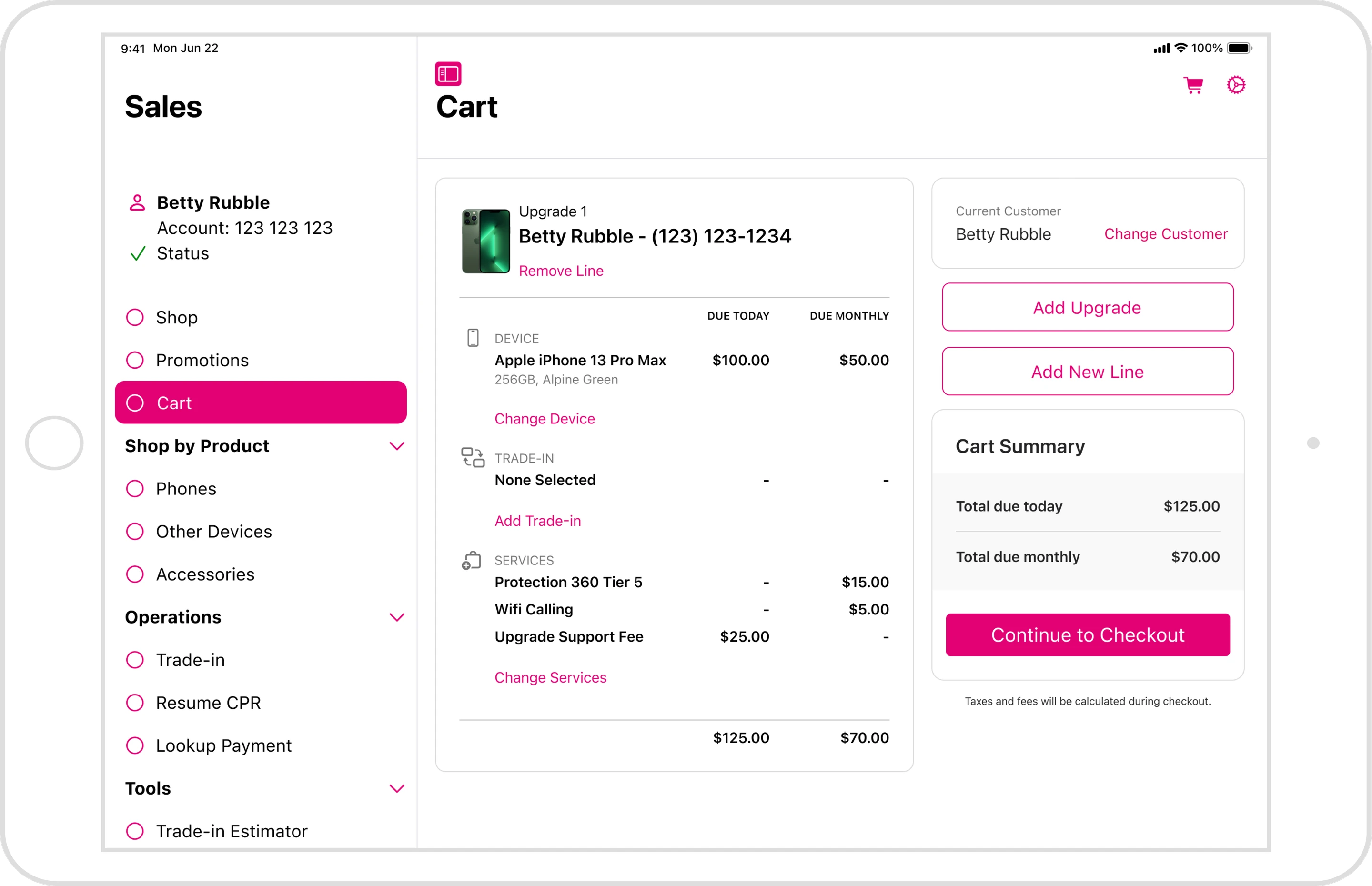Screen dimensions: 1372x886
Task: Open the shopping cart icon in header
Action: tap(1194, 85)
